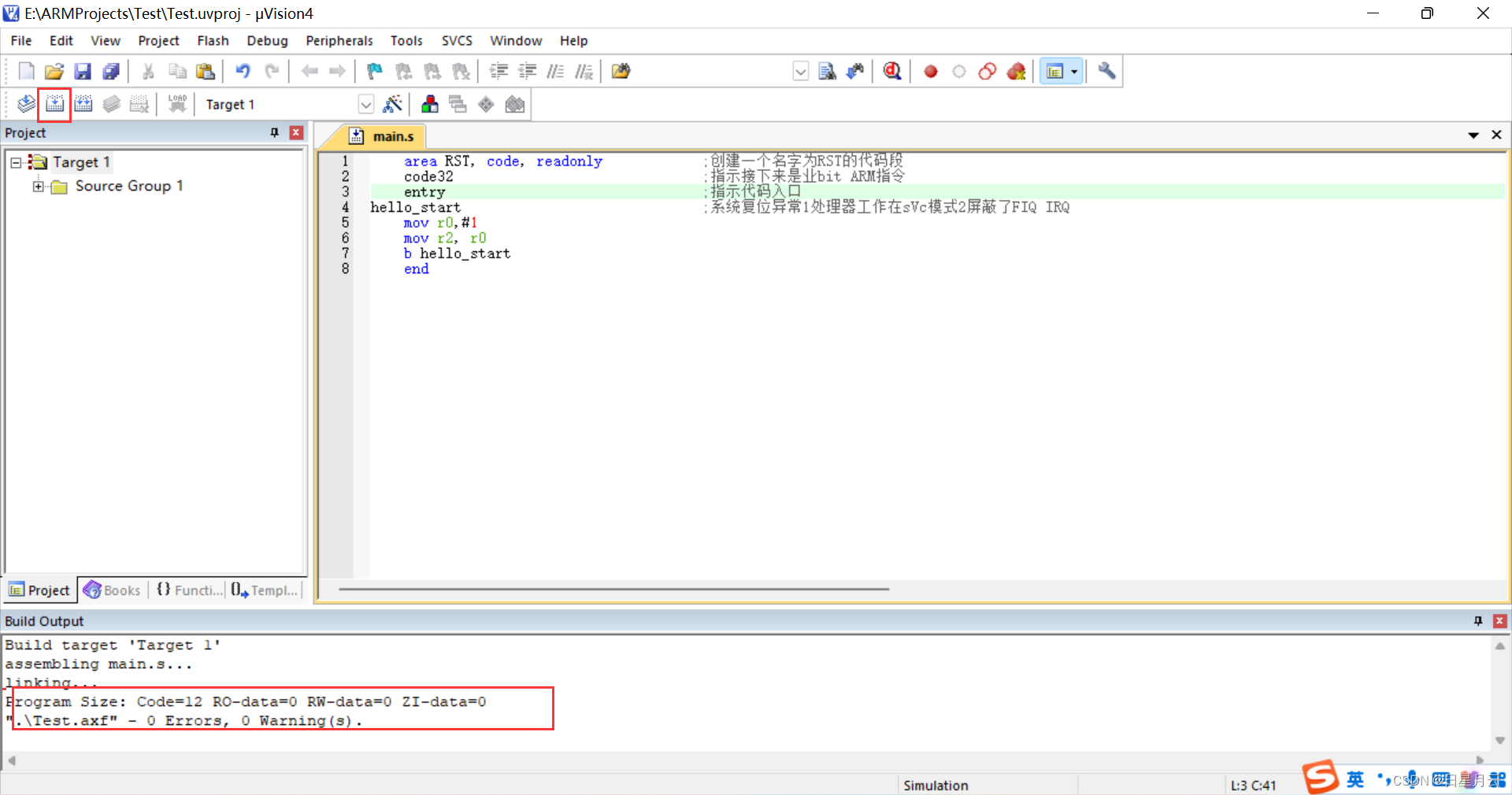
Task: Open Find in Files
Action: pos(621,72)
